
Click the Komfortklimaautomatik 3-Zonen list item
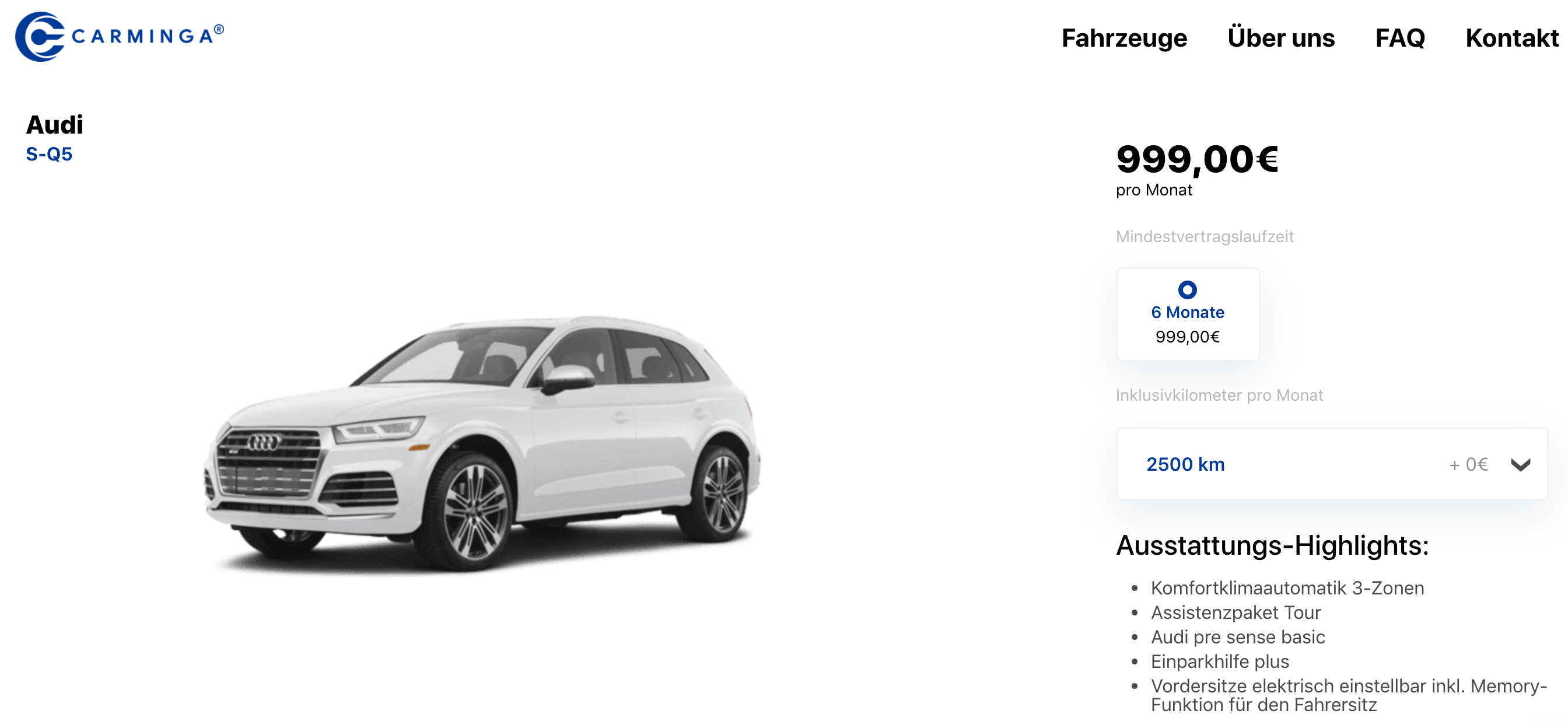point(1287,587)
